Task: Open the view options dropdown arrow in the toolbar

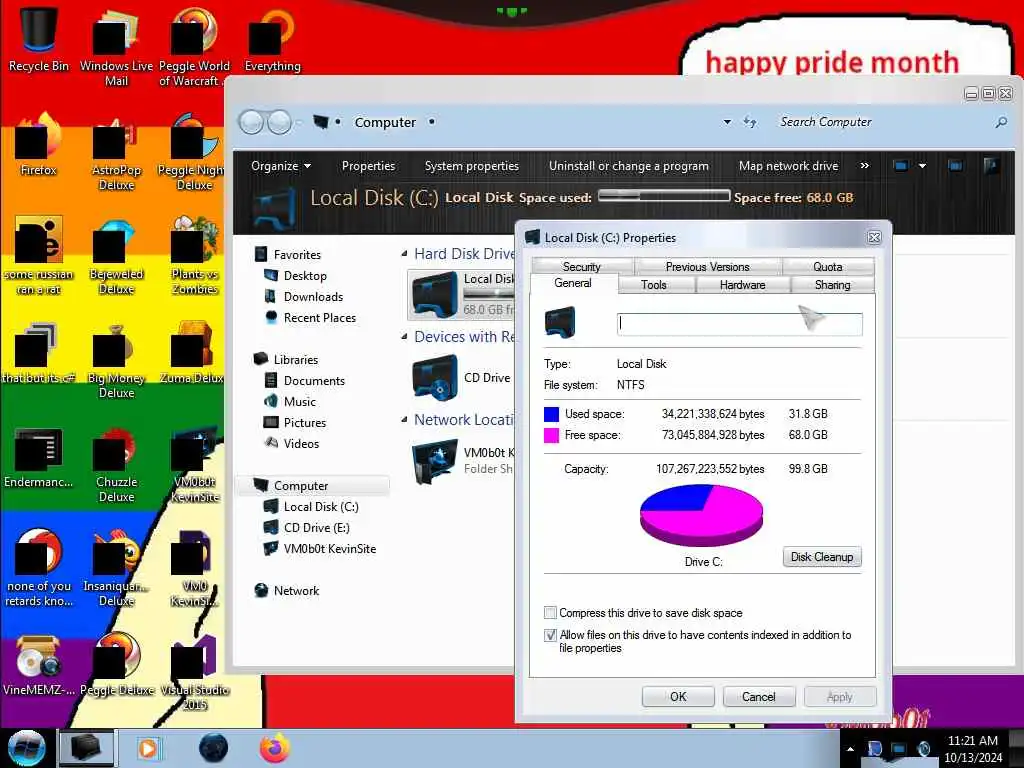Action: [922, 166]
